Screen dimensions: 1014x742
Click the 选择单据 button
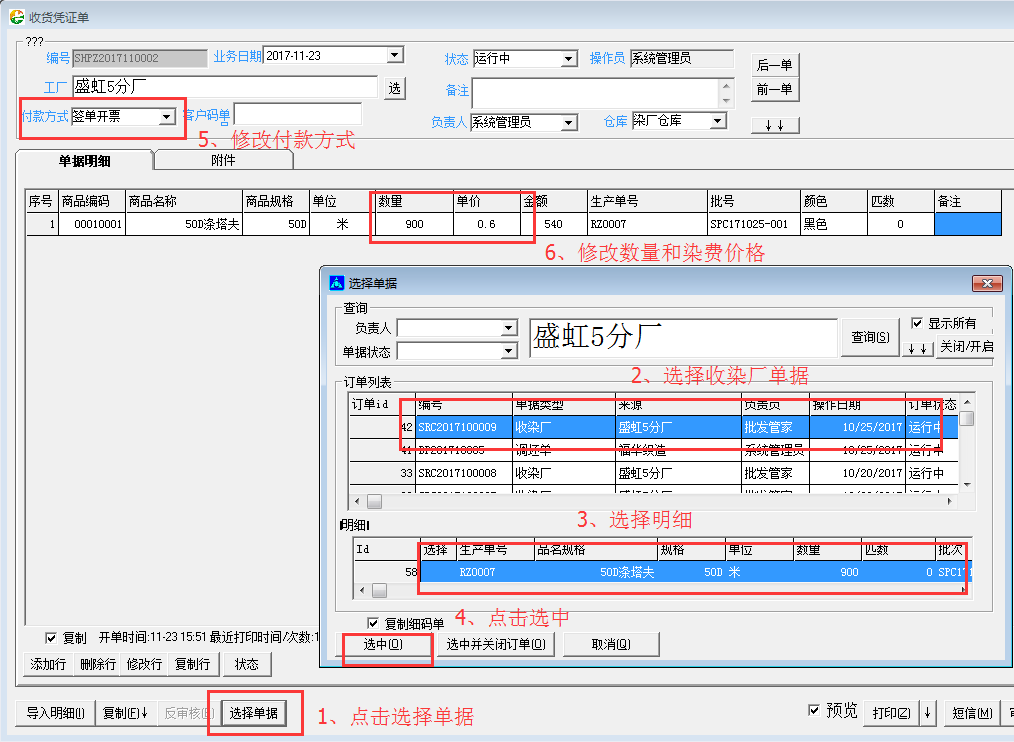click(254, 713)
